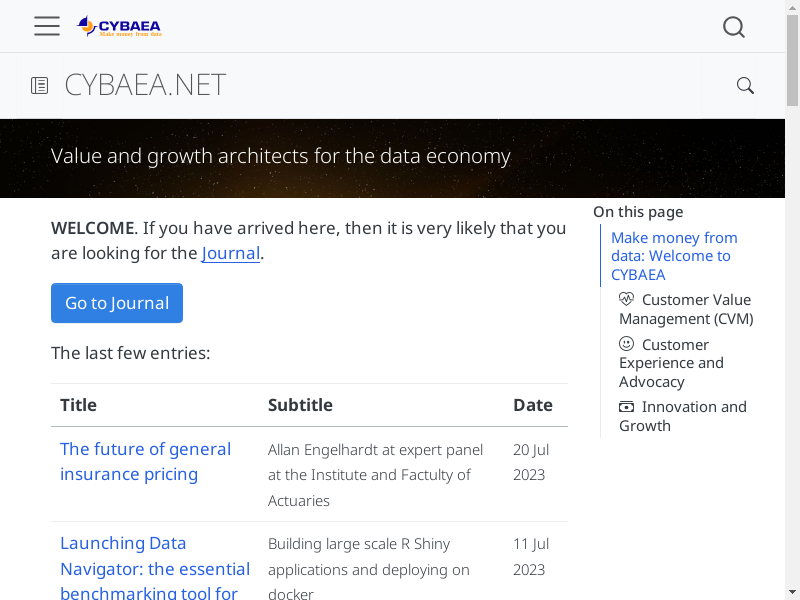Click the money icon for Innovation and Growth
800x600 pixels.
[x=627, y=407]
